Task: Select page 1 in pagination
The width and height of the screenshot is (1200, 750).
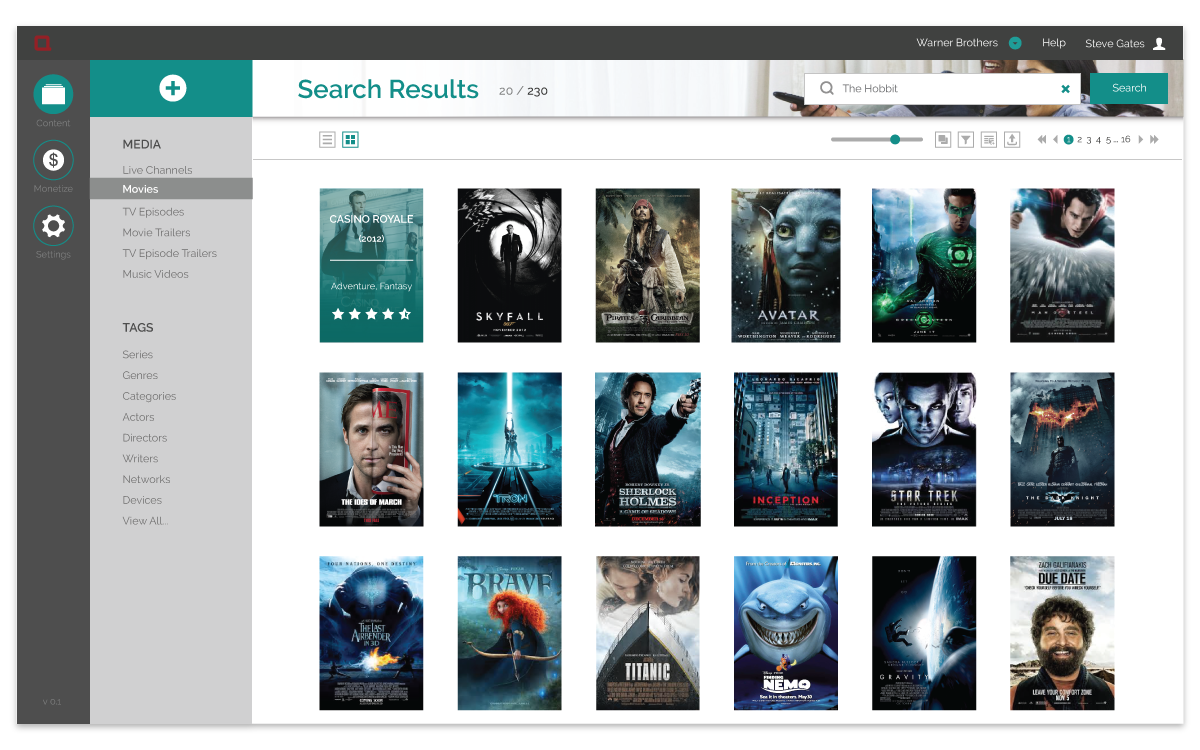Action: pos(1068,140)
